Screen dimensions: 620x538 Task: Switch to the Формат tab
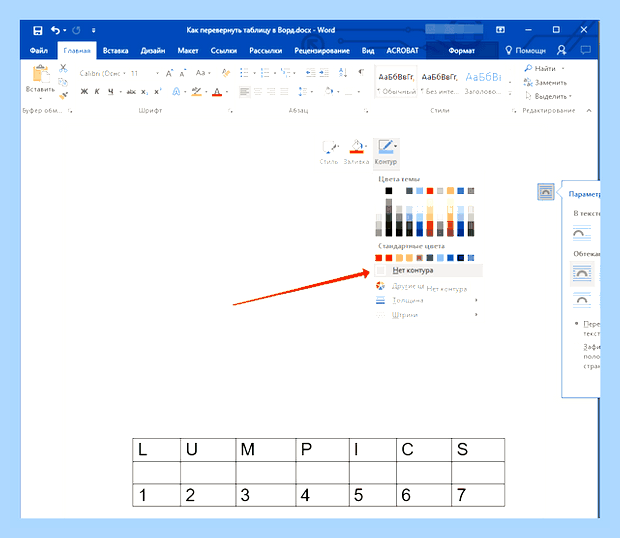(461, 51)
